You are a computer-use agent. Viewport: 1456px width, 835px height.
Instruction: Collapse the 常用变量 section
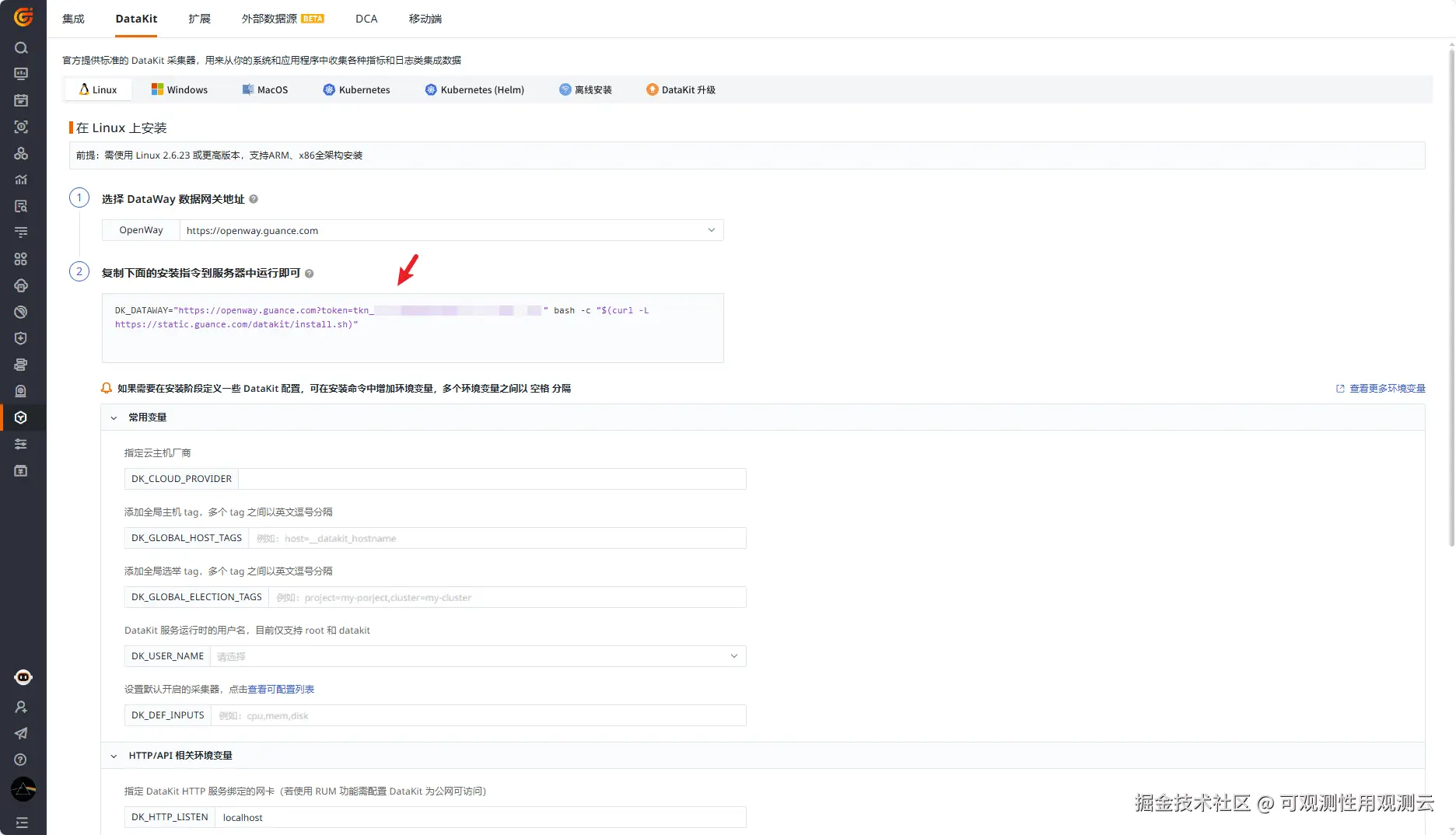[114, 417]
